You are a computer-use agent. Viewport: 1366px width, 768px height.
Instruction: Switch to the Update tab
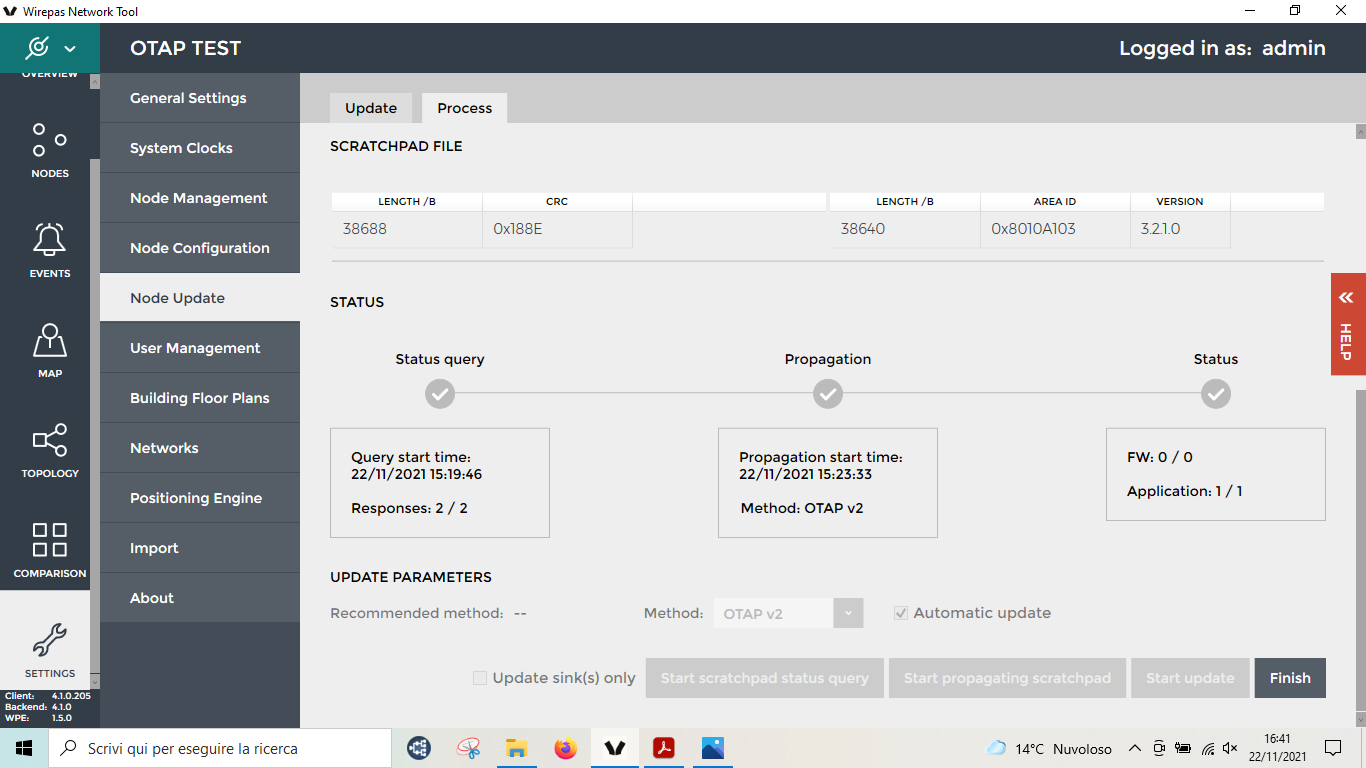(371, 108)
